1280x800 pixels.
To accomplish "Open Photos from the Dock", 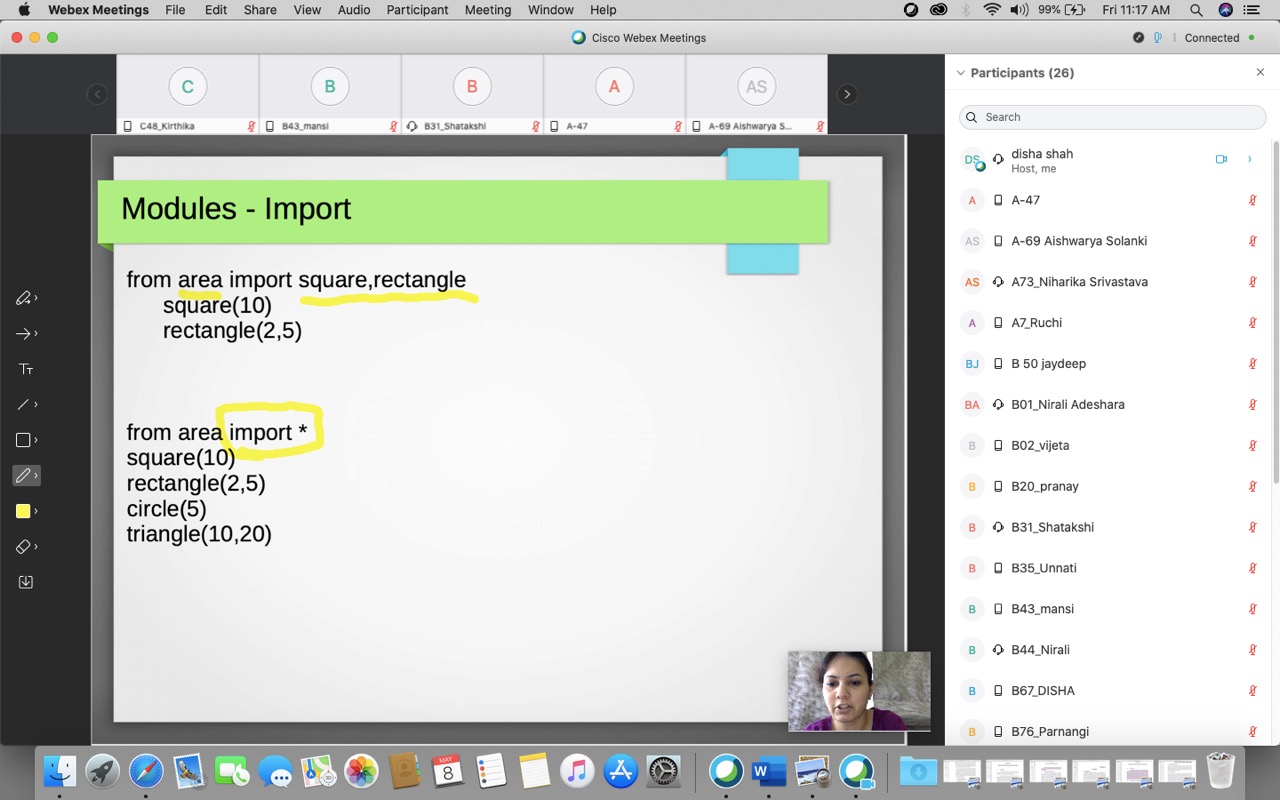I will (361, 771).
